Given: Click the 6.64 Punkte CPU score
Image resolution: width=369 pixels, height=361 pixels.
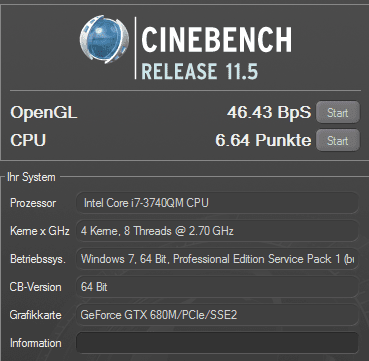Looking at the screenshot, I should pos(263,140).
